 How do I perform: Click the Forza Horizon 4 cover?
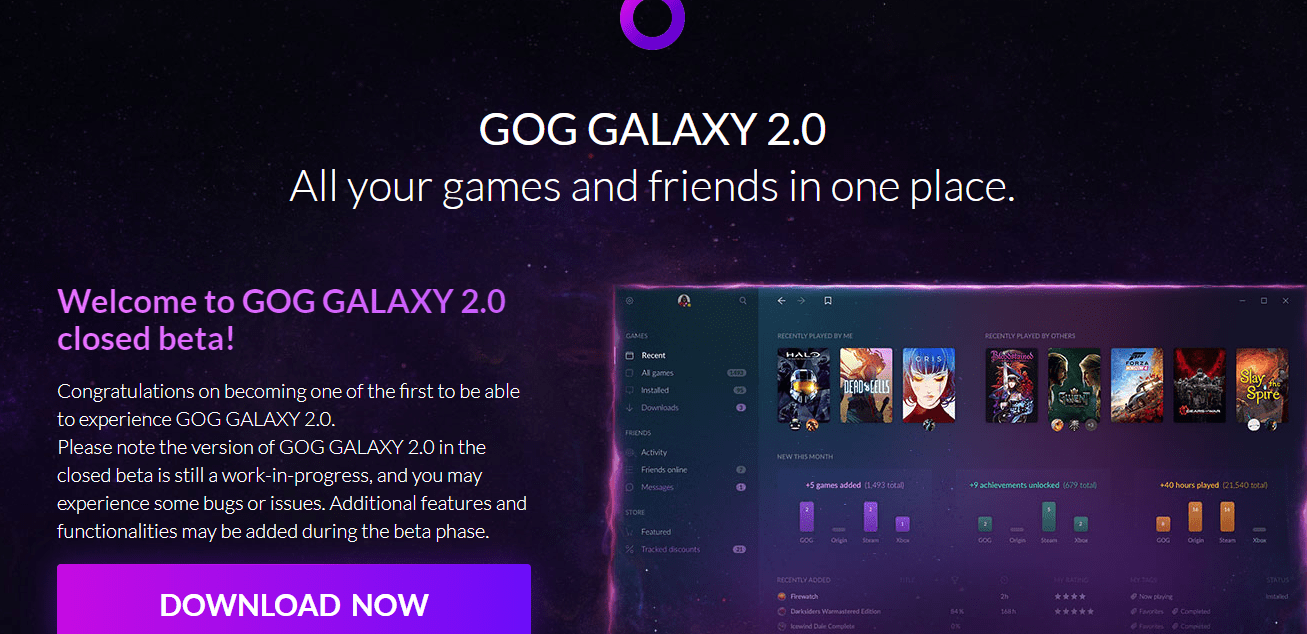point(1137,385)
